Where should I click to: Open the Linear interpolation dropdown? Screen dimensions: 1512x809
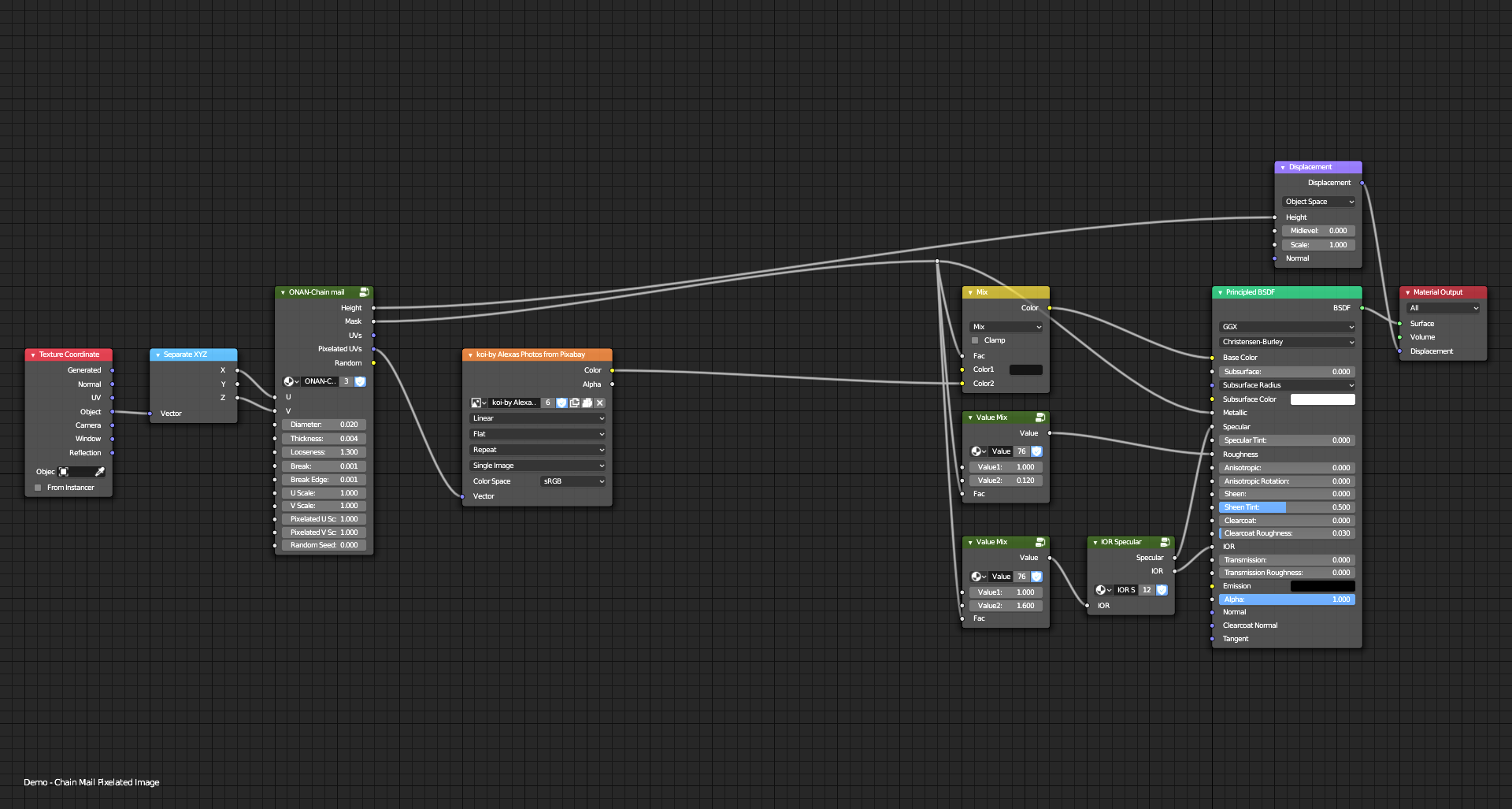point(538,418)
